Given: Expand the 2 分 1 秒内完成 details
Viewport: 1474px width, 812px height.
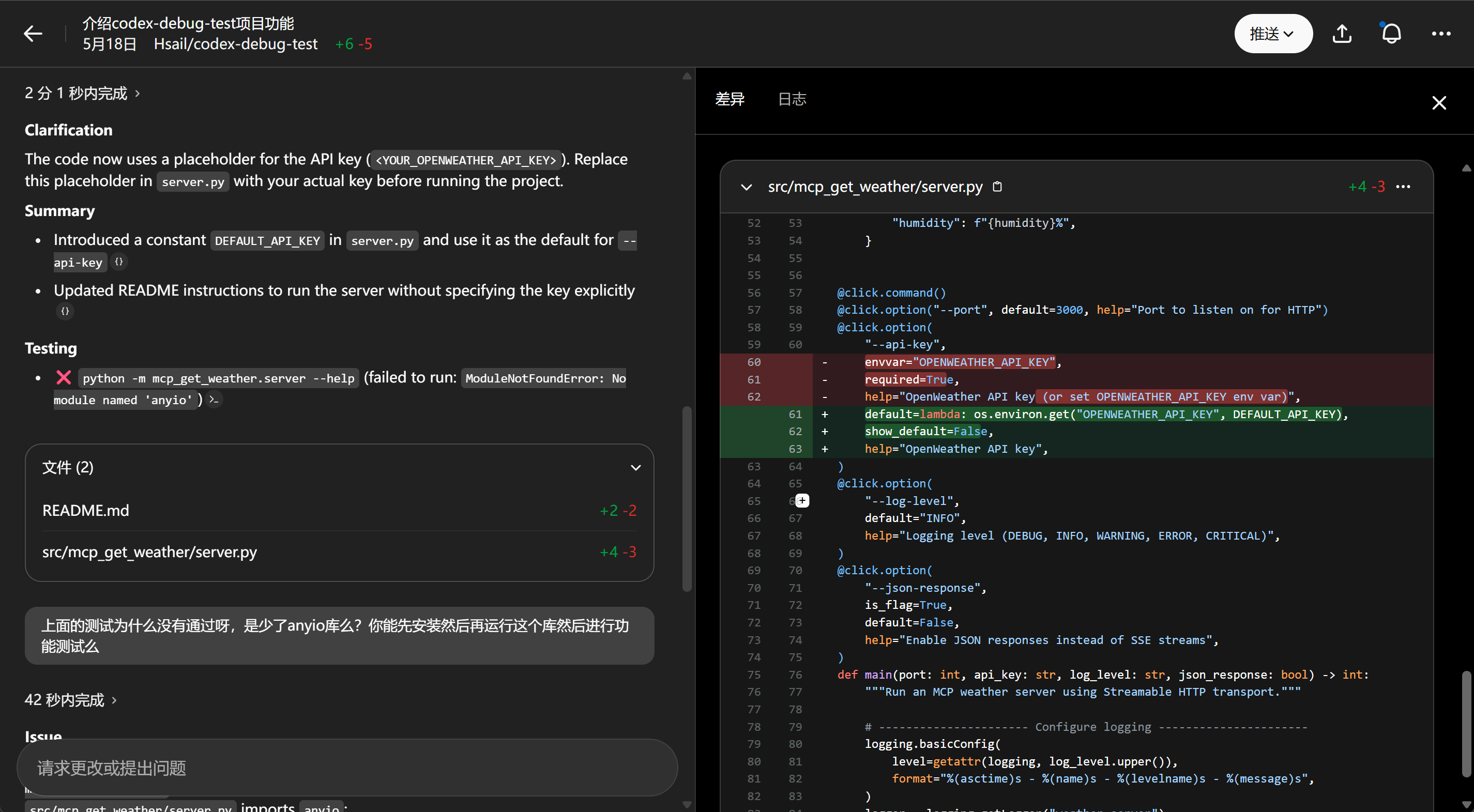Looking at the screenshot, I should click(x=82, y=93).
